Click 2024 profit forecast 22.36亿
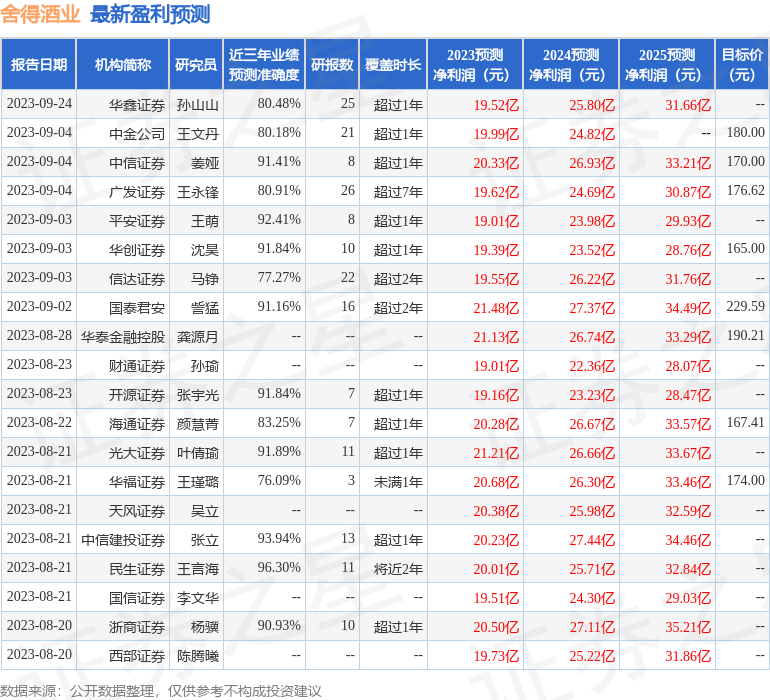The height and width of the screenshot is (700, 770). click(x=592, y=366)
